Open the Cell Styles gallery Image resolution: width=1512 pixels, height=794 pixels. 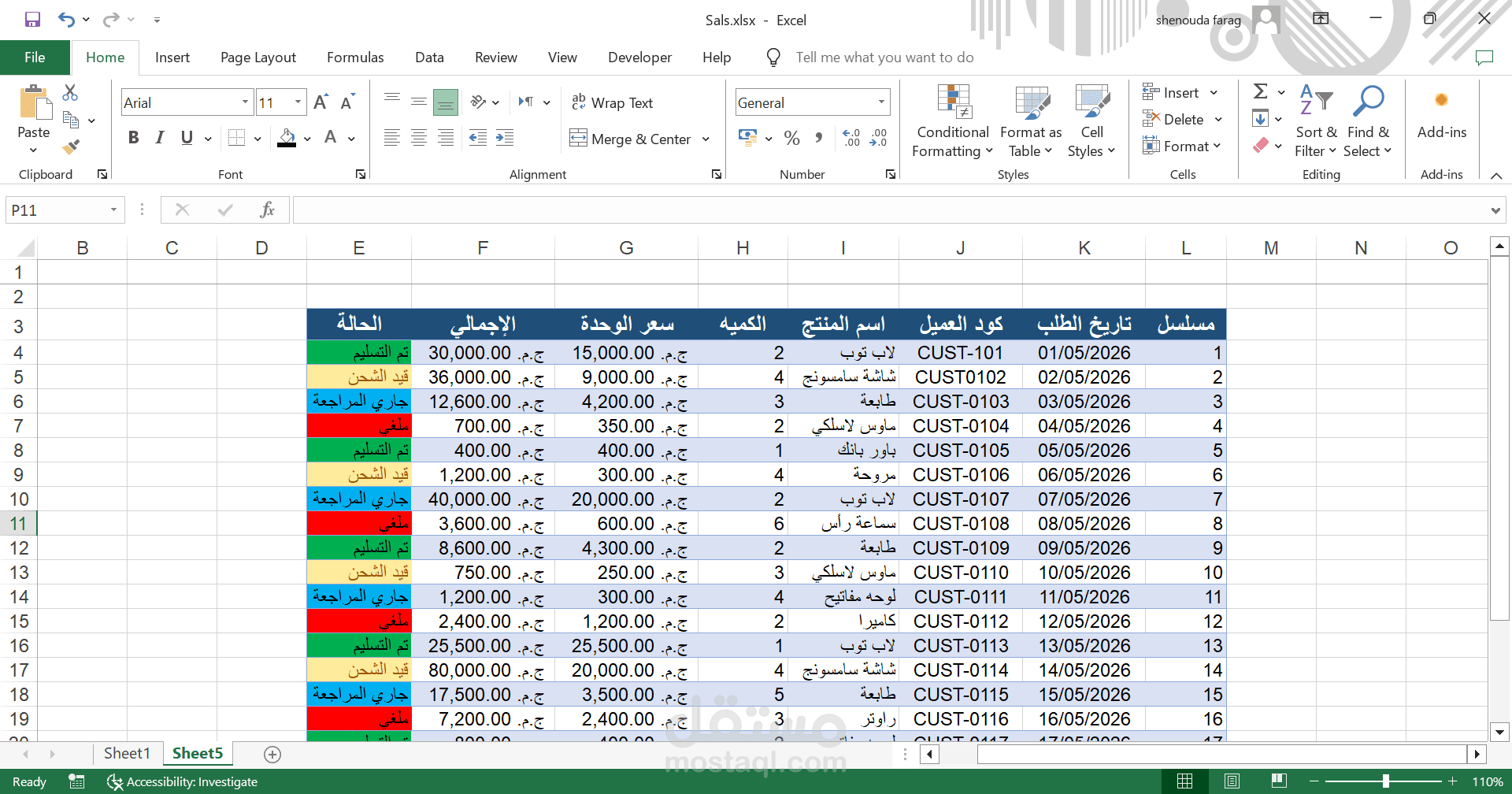[x=1091, y=121]
